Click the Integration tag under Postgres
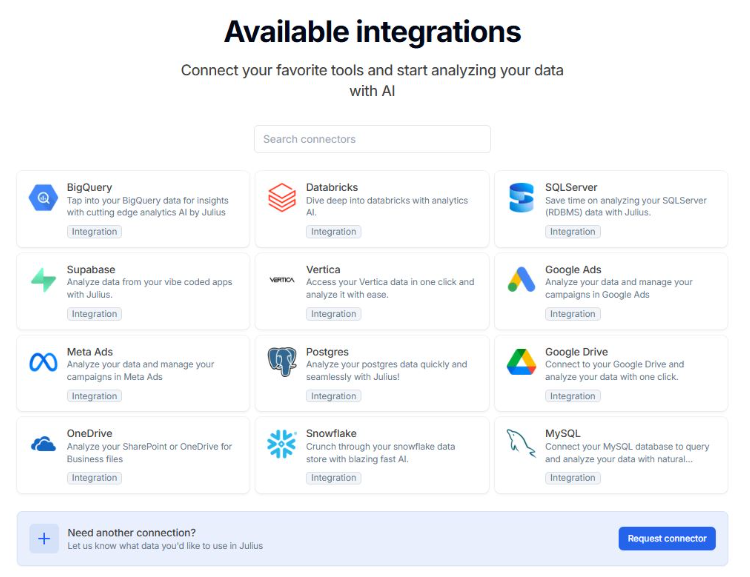 coord(333,396)
